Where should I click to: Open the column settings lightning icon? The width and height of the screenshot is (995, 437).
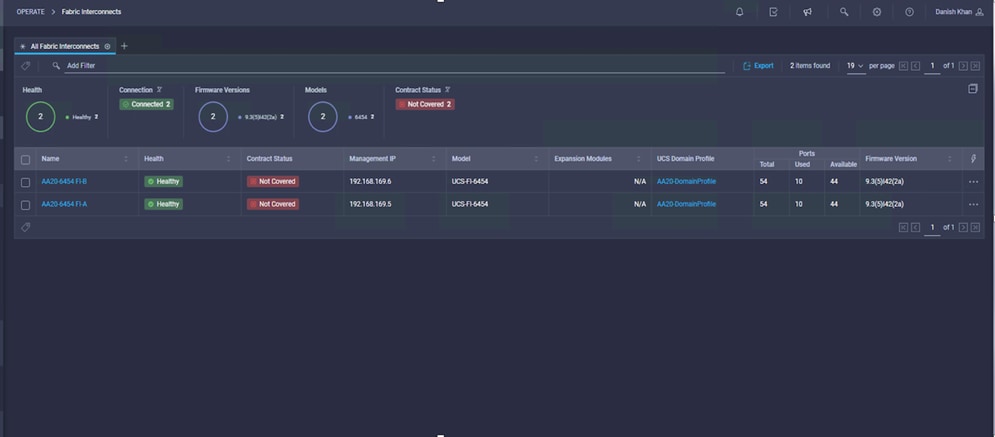pyautogui.click(x=973, y=159)
